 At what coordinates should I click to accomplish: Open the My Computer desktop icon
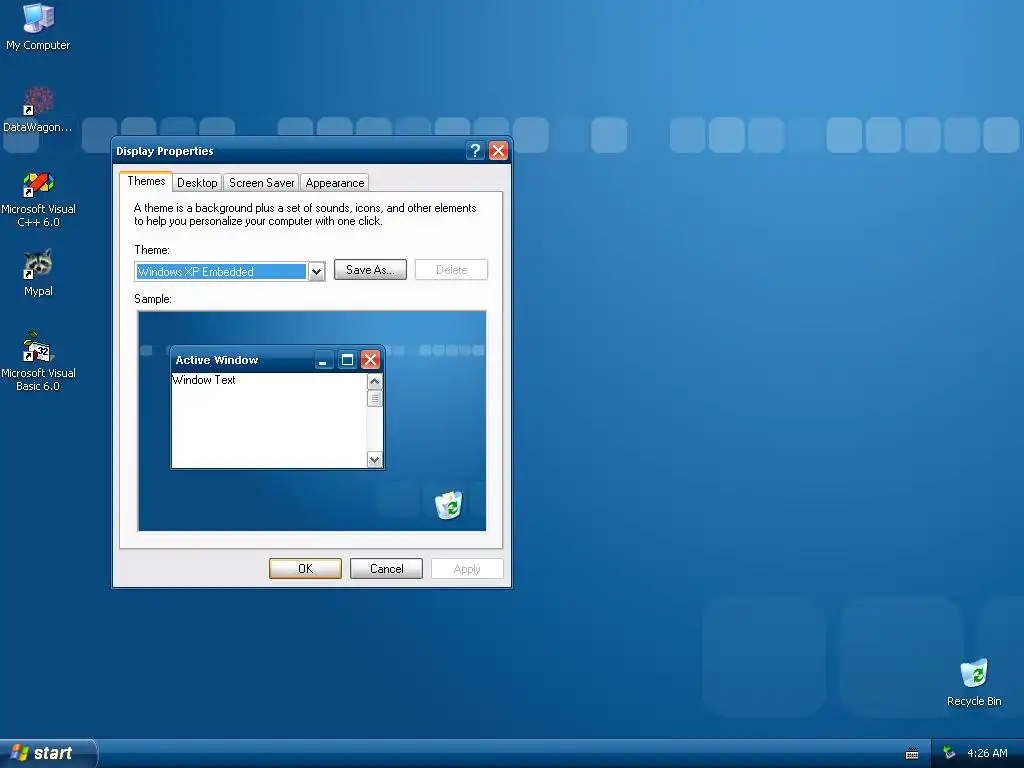(x=38, y=26)
